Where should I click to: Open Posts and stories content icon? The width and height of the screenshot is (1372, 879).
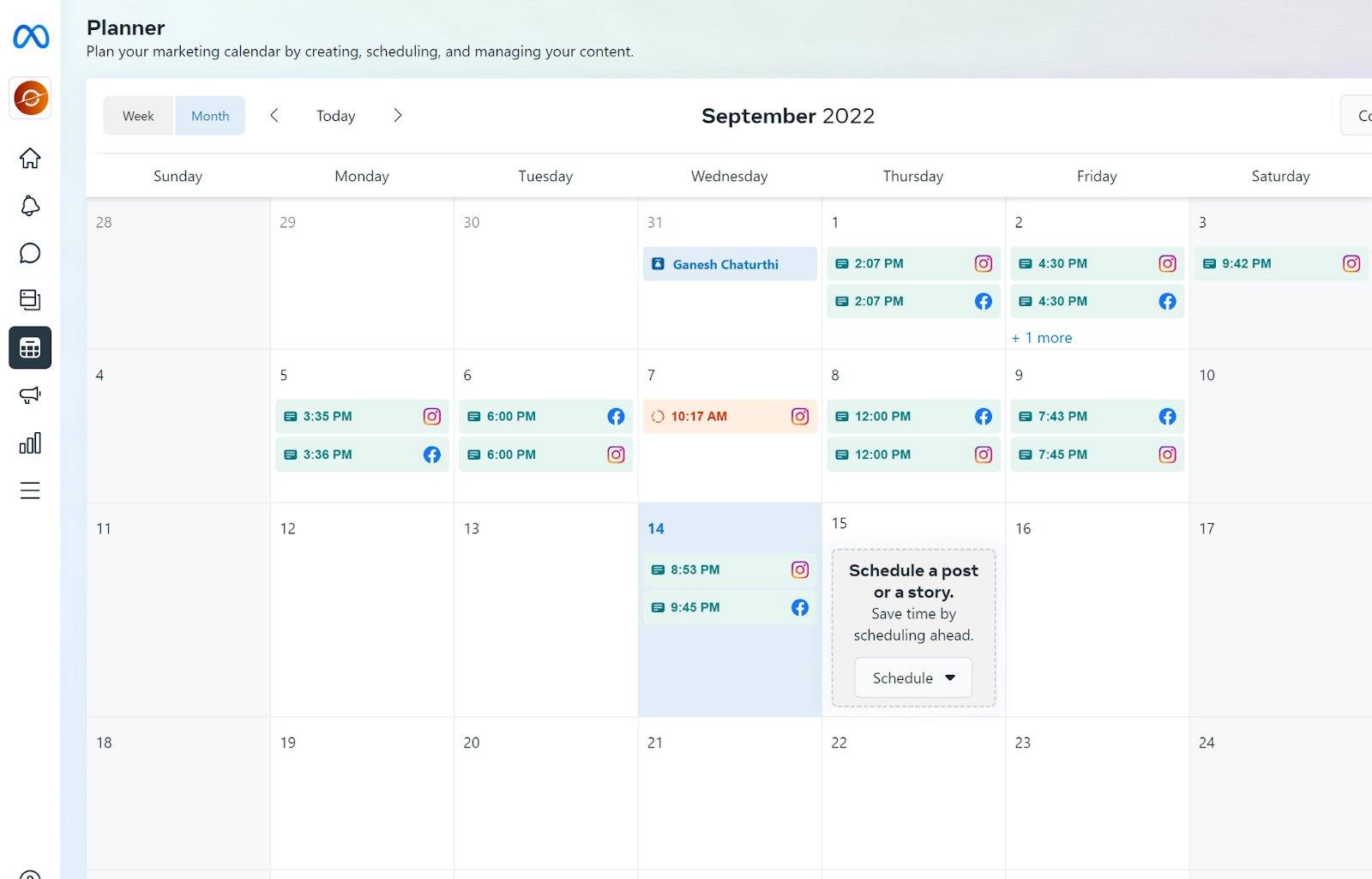30,299
